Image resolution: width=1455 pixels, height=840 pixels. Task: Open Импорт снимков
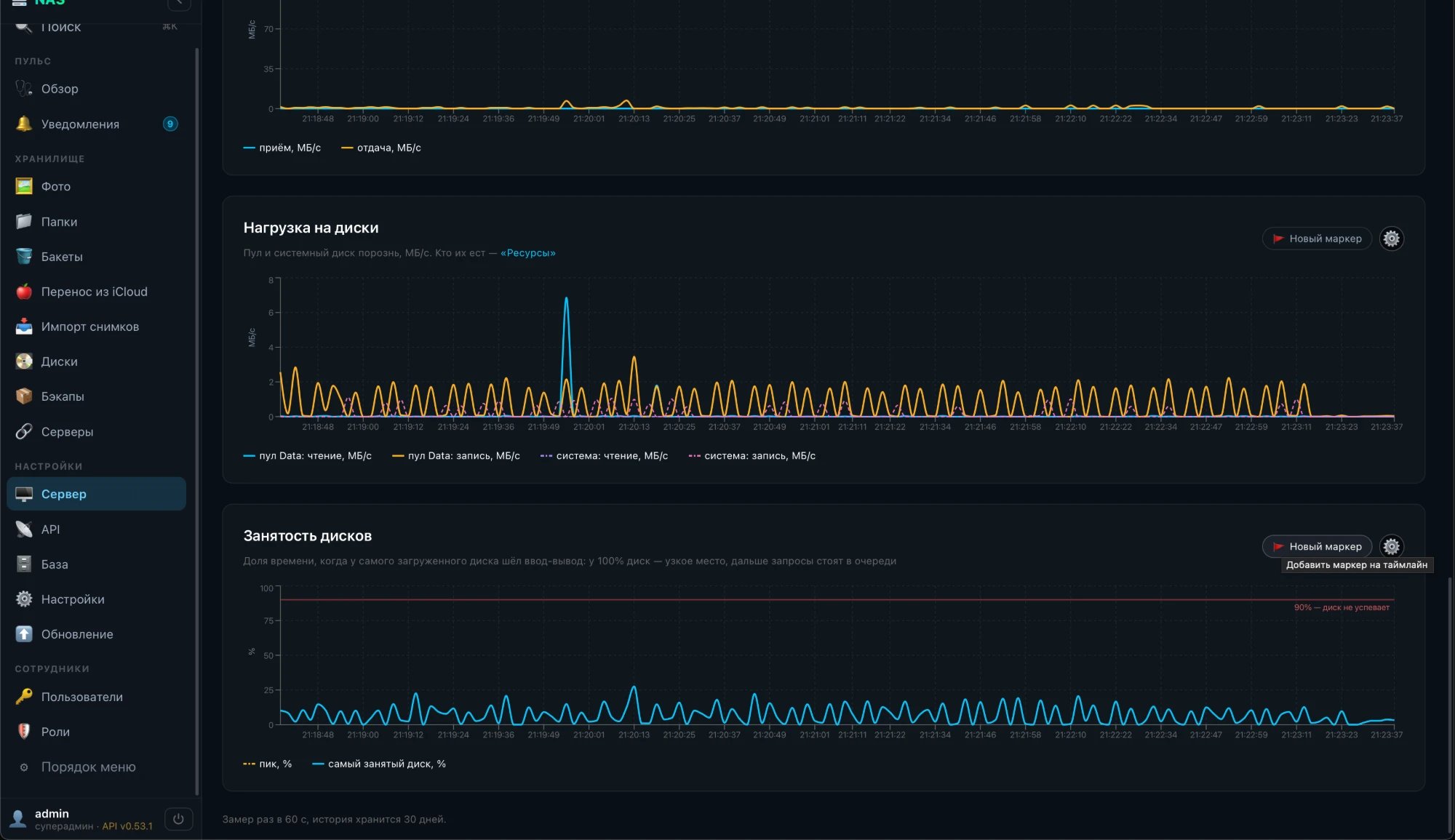pyautogui.click(x=96, y=327)
